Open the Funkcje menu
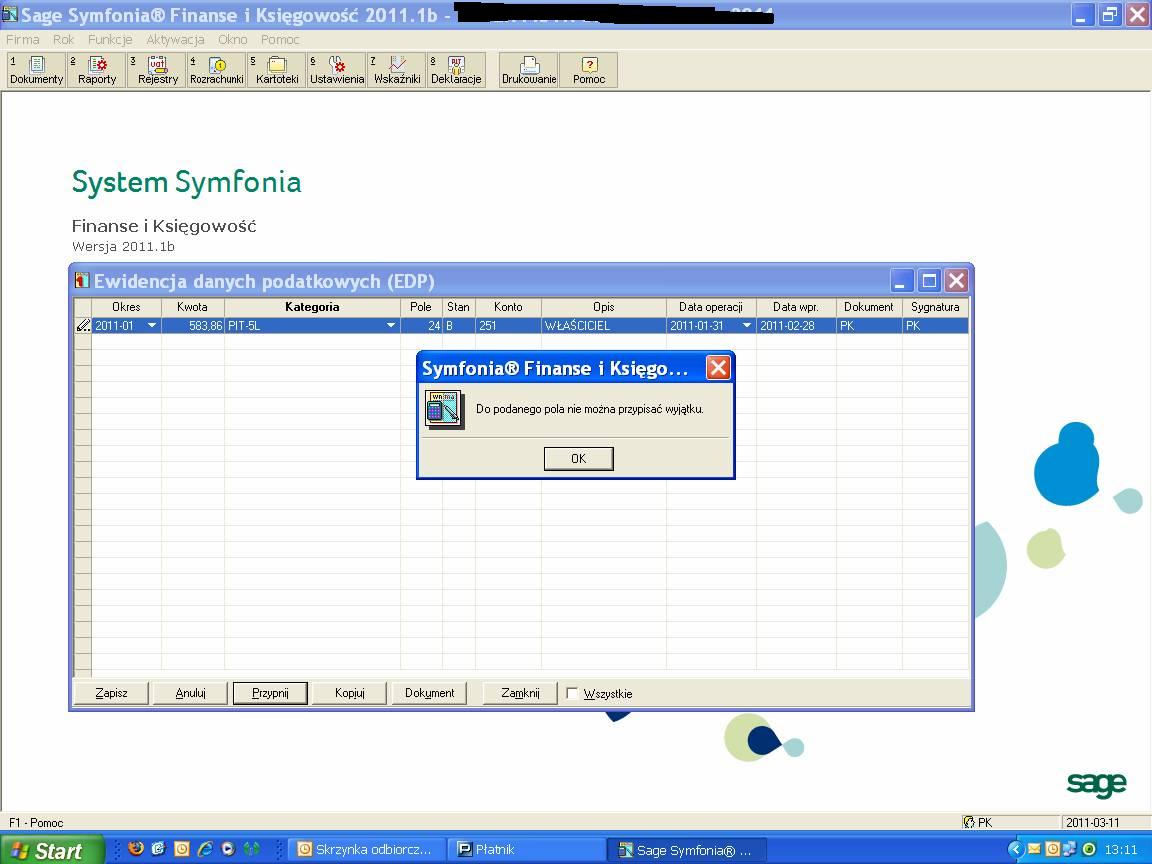The width and height of the screenshot is (1152, 864). [110, 40]
